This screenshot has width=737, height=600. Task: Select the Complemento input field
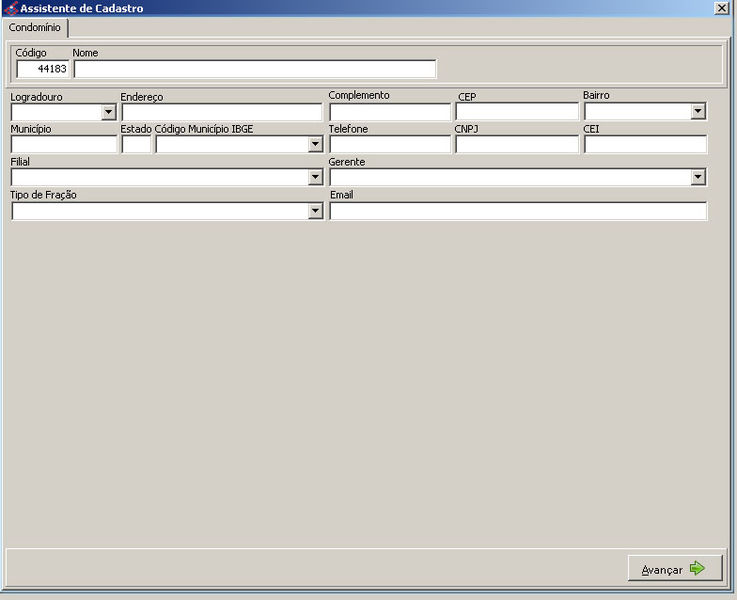pyautogui.click(x=390, y=112)
